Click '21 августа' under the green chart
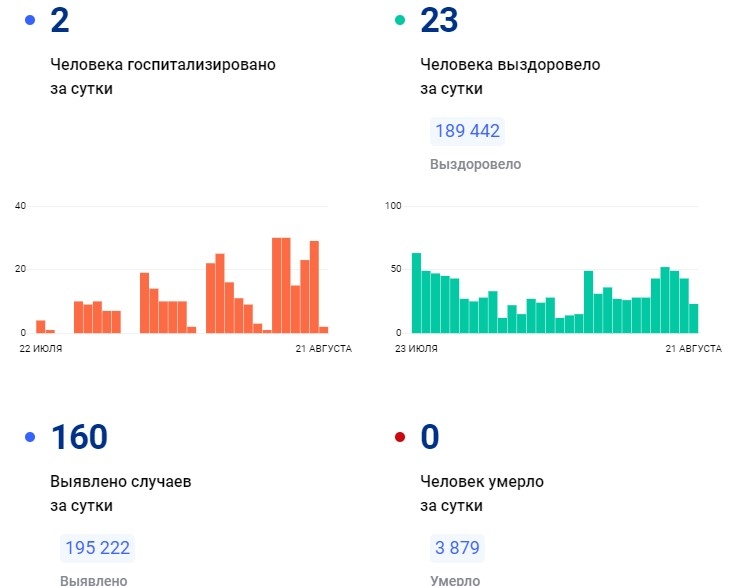The image size is (754, 586). tap(693, 348)
